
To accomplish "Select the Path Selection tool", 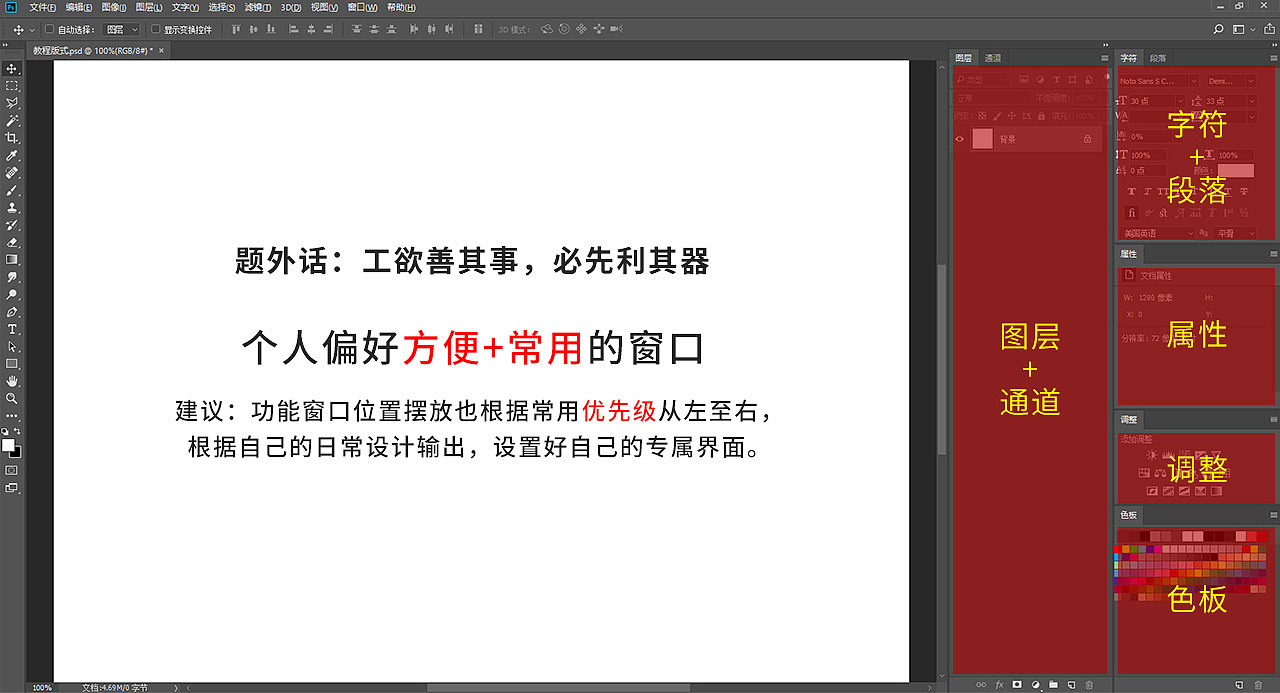I will pyautogui.click(x=12, y=346).
